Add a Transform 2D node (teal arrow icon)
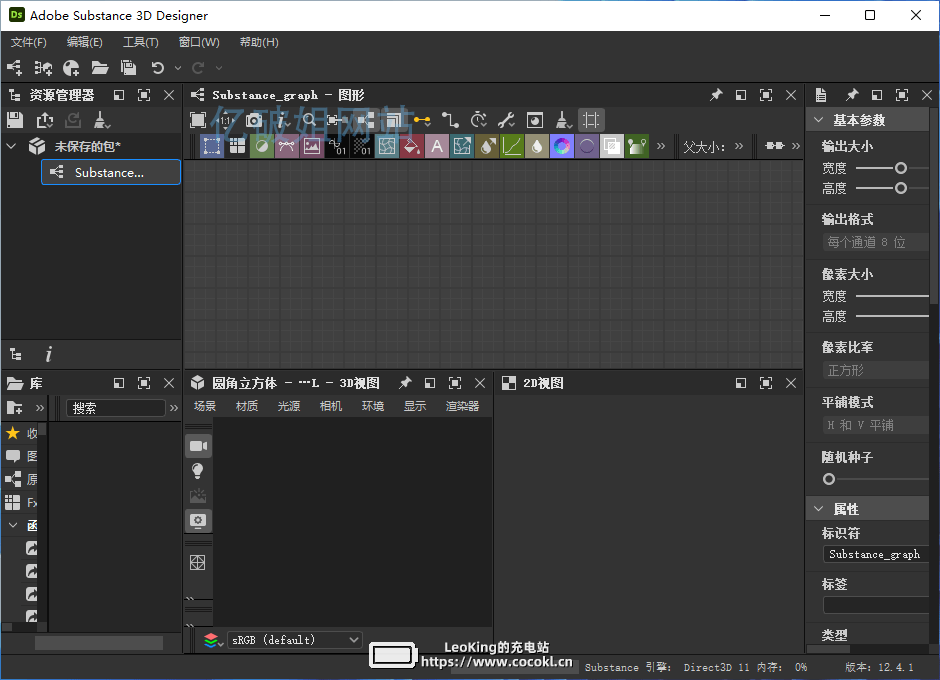Viewport: 940px width, 680px height. (x=462, y=146)
